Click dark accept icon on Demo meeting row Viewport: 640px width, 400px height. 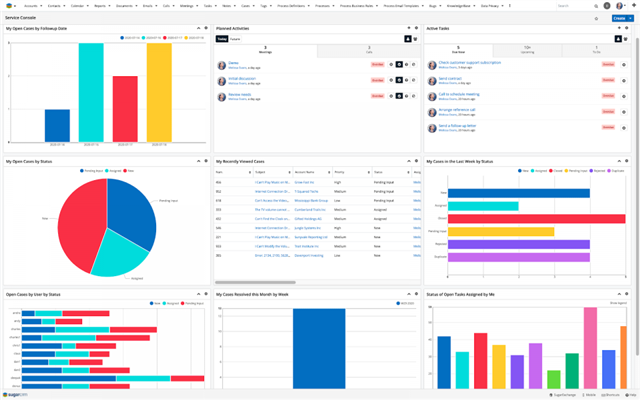(x=399, y=64)
